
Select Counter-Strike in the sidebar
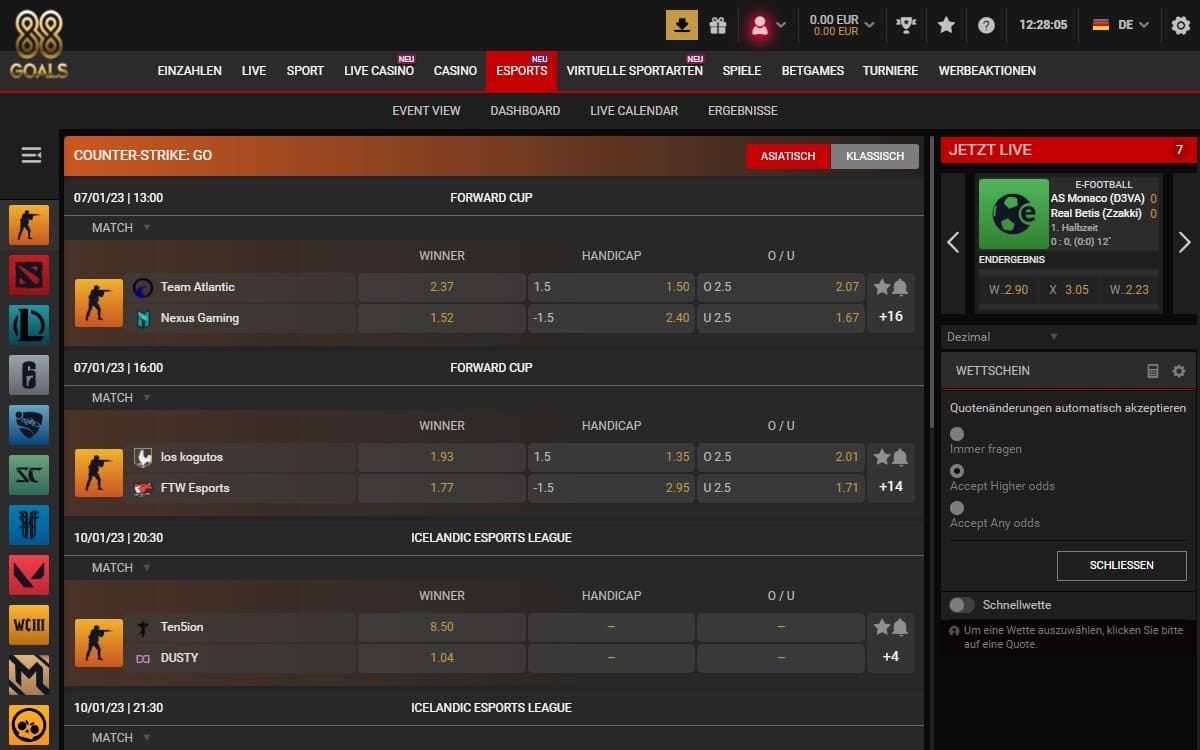29,225
